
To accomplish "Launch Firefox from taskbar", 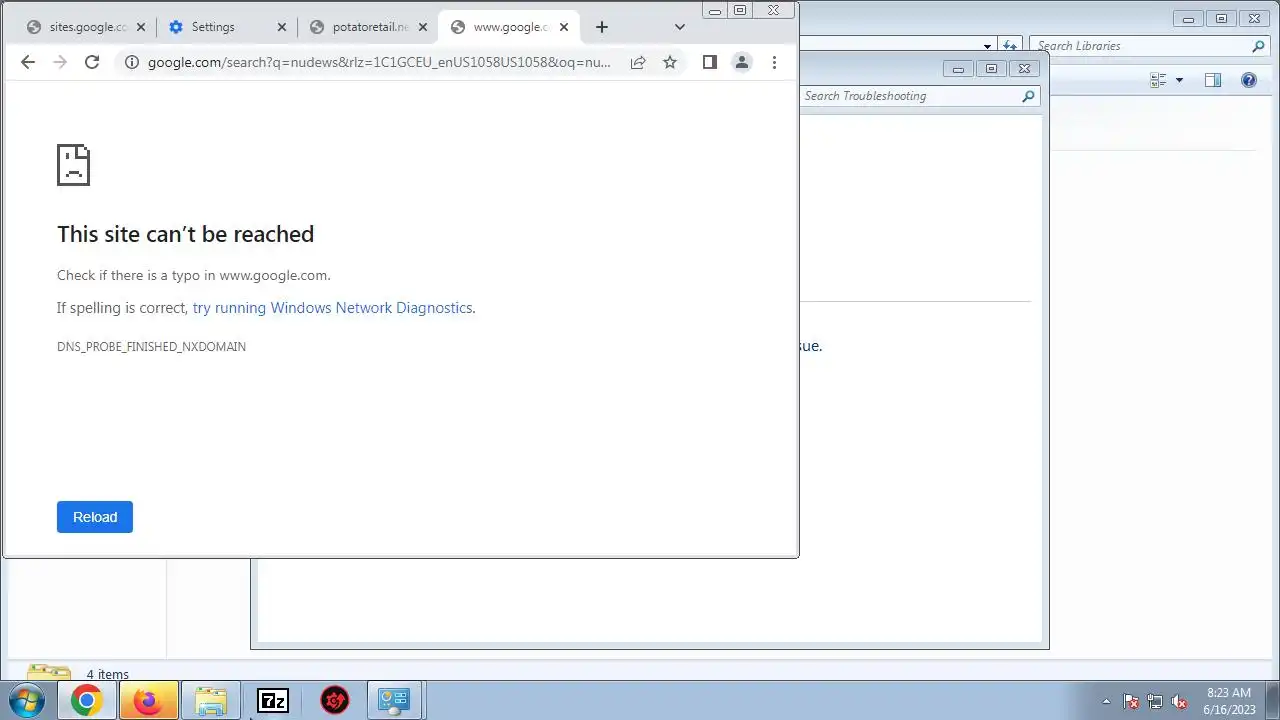I will [x=148, y=701].
